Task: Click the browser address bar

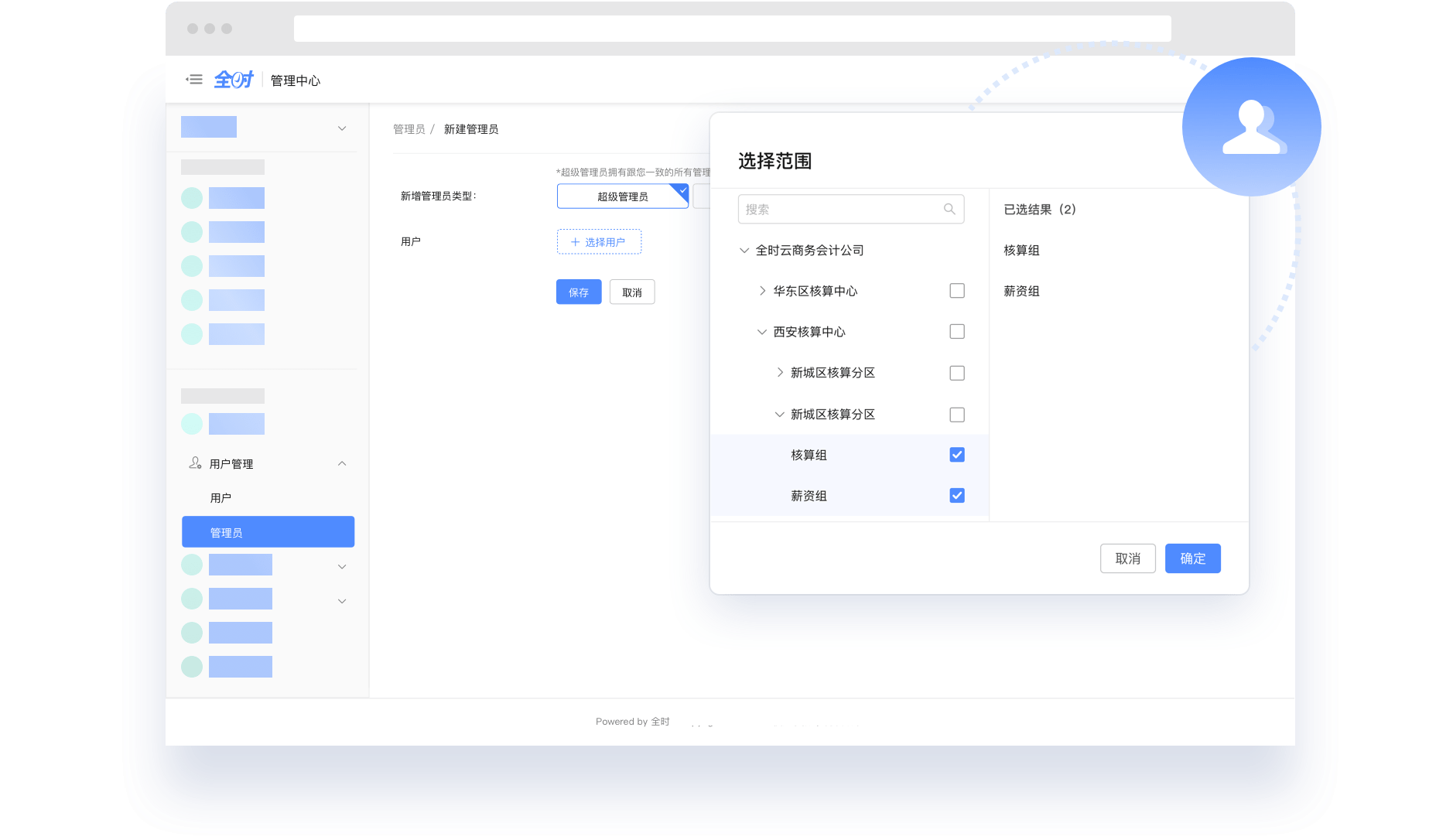Action: pyautogui.click(x=732, y=29)
